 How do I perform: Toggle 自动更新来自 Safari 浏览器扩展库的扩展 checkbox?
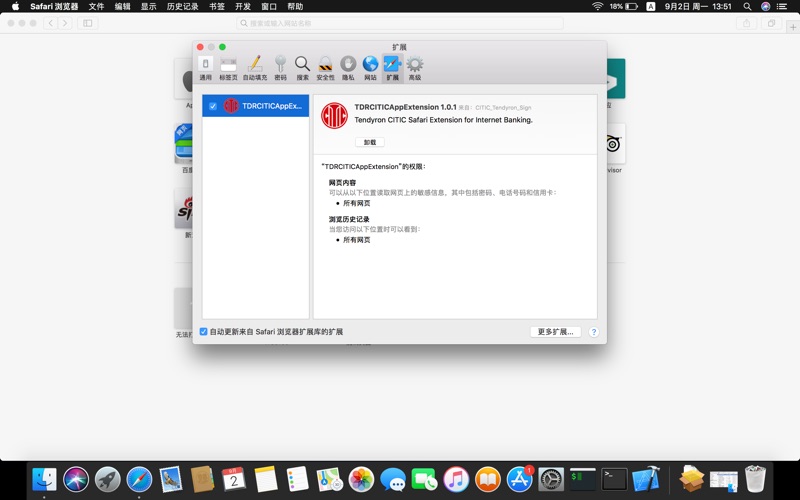point(204,331)
